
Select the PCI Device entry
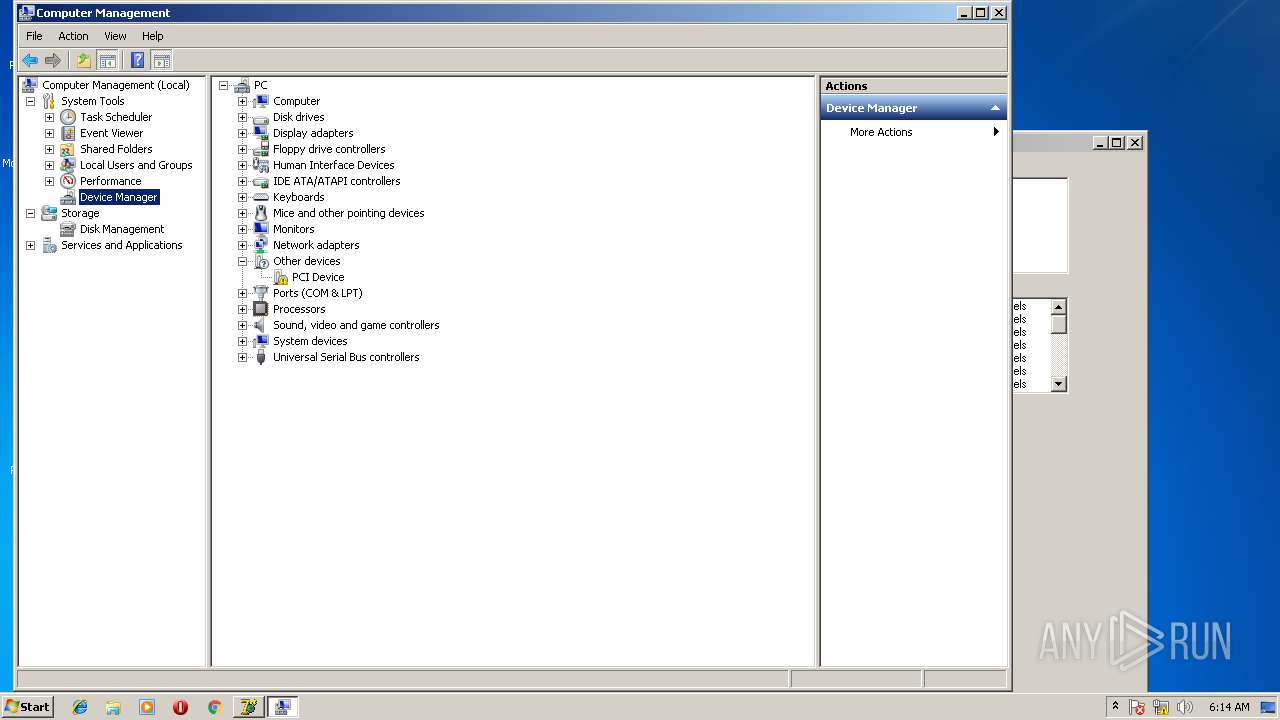pos(318,277)
